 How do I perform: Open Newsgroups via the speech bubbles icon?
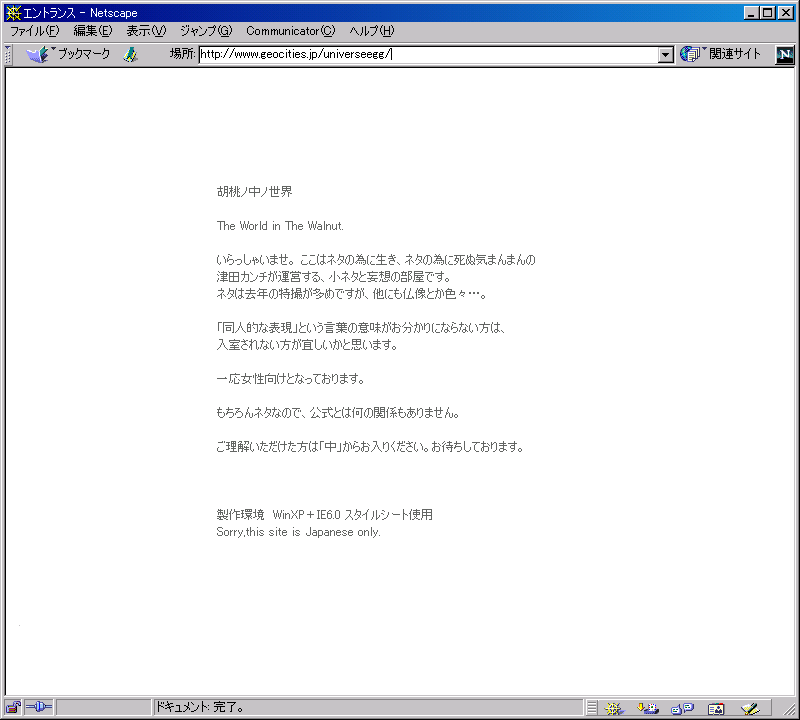[x=682, y=708]
